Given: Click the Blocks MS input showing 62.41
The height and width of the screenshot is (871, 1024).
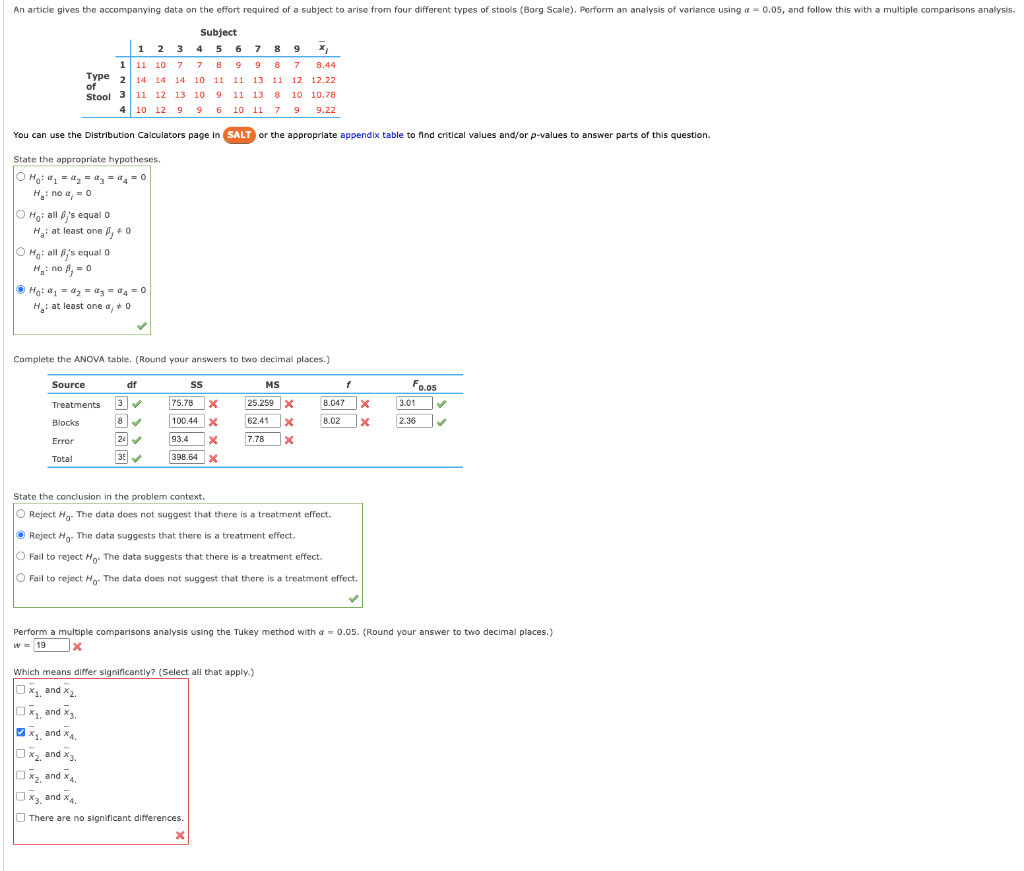Looking at the screenshot, I should pos(263,421).
